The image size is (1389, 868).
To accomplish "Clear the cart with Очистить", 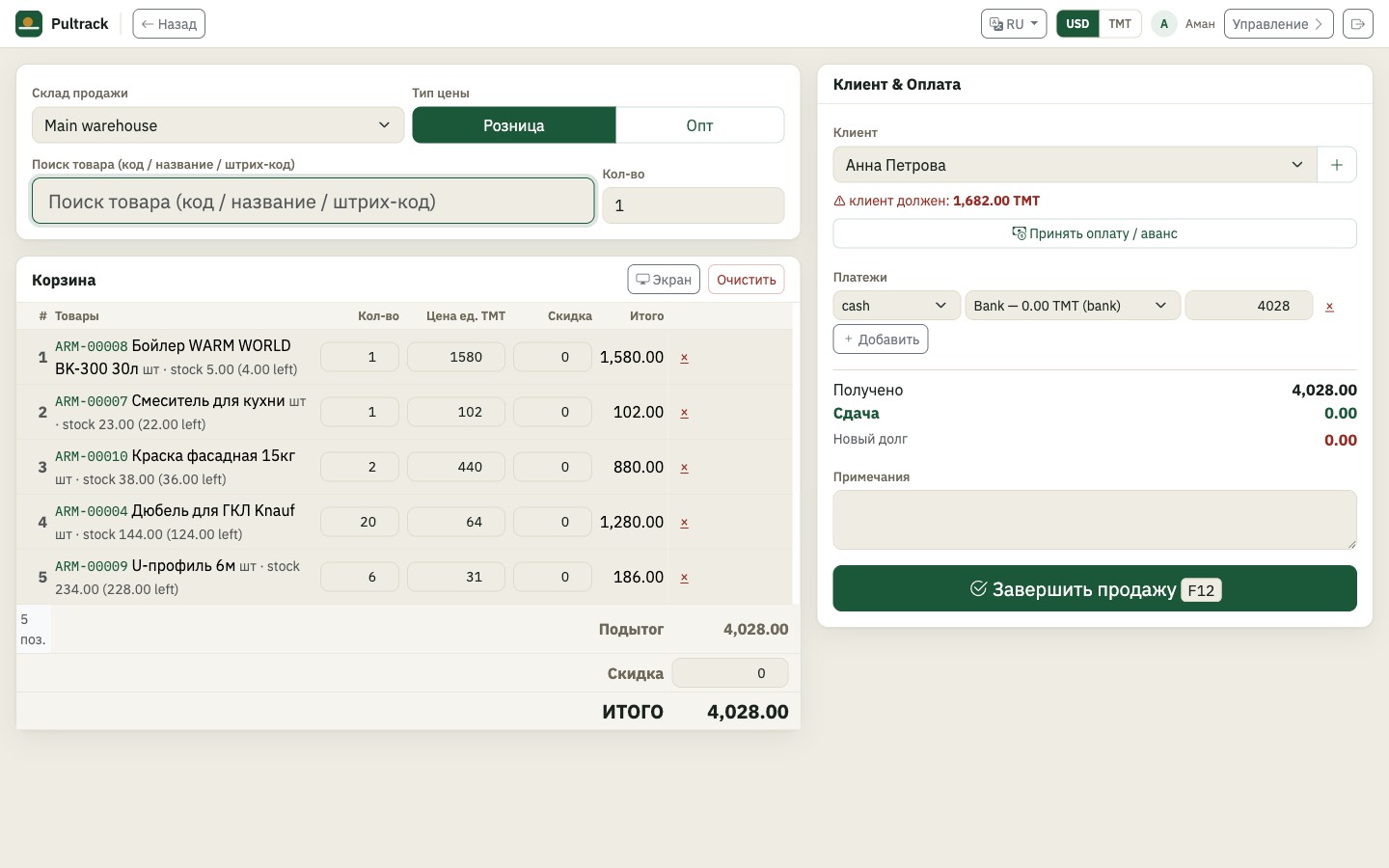I will pos(747,280).
